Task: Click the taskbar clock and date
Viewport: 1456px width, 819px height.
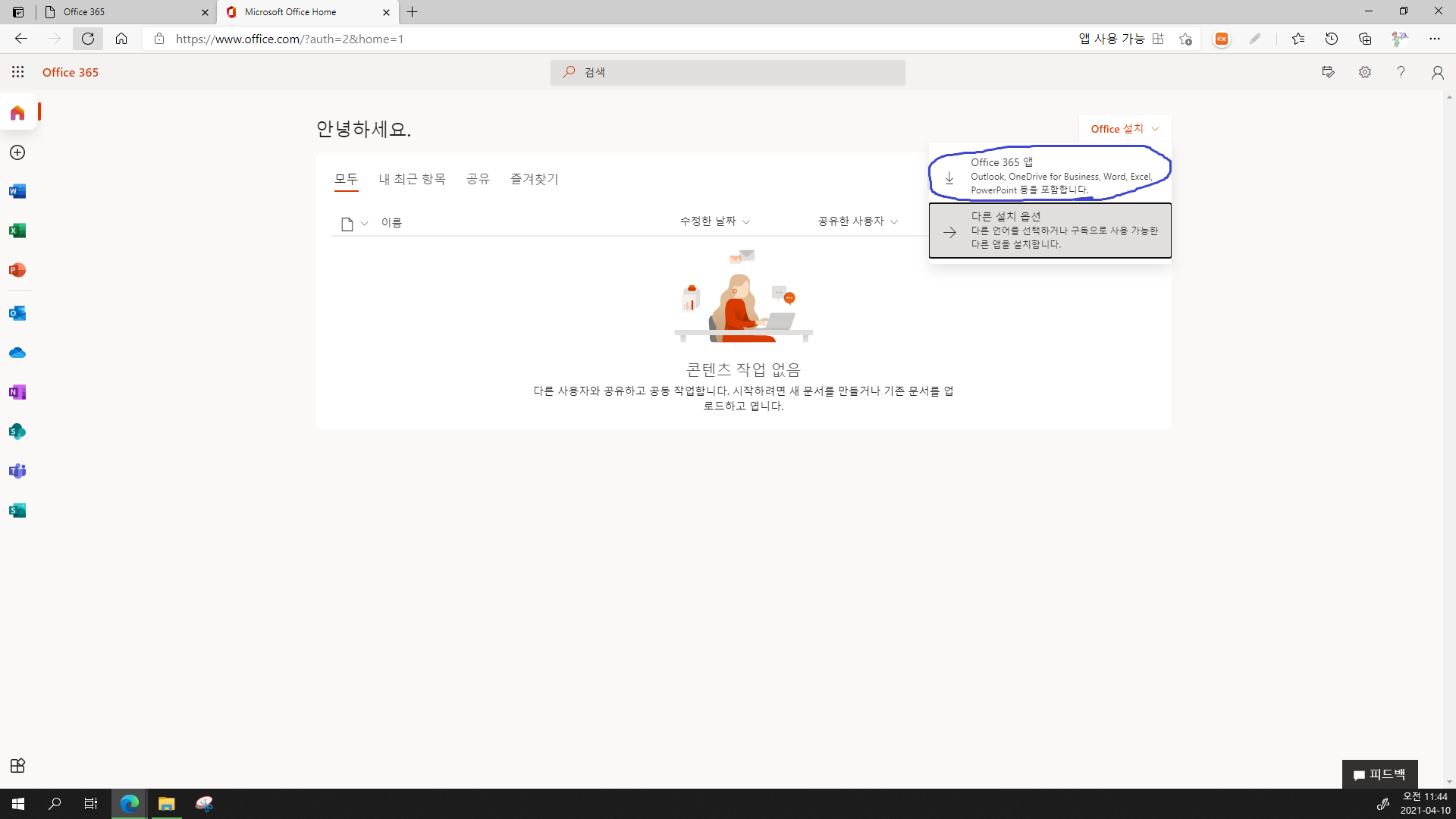Action: coord(1425,804)
